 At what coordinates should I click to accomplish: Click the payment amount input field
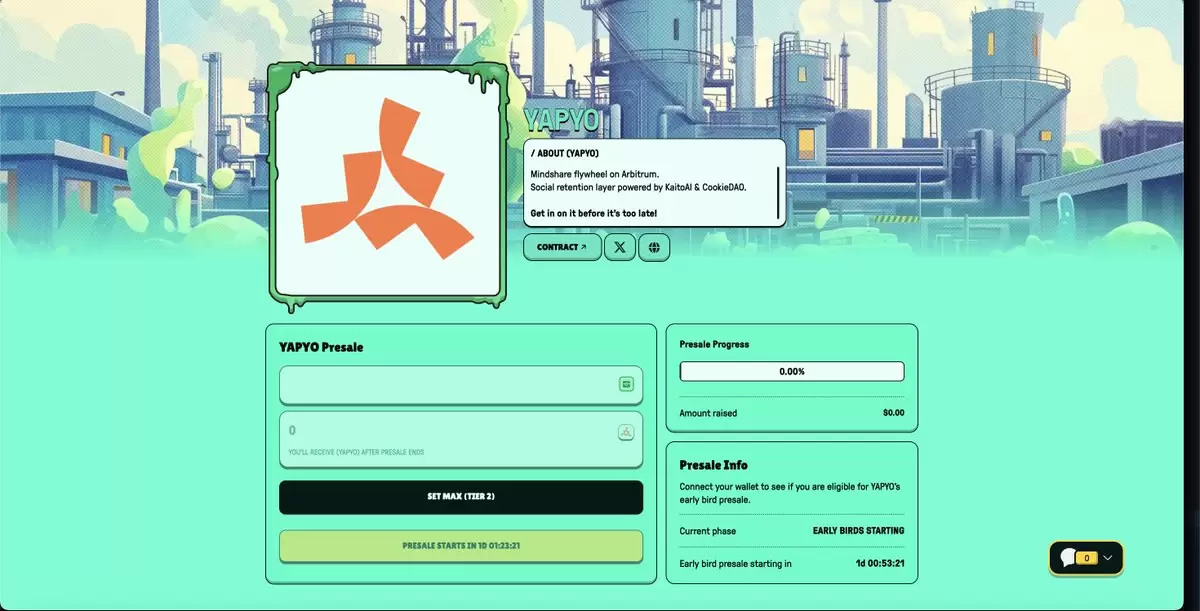tap(461, 384)
